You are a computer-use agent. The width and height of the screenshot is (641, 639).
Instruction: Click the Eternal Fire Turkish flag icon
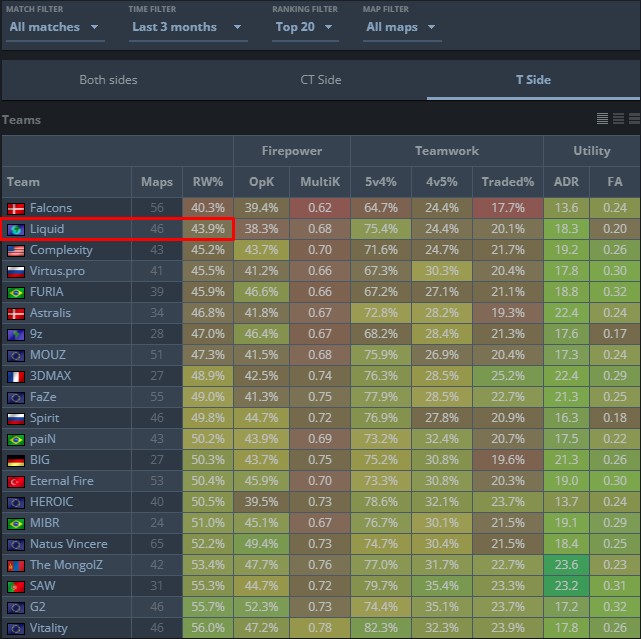(x=16, y=482)
